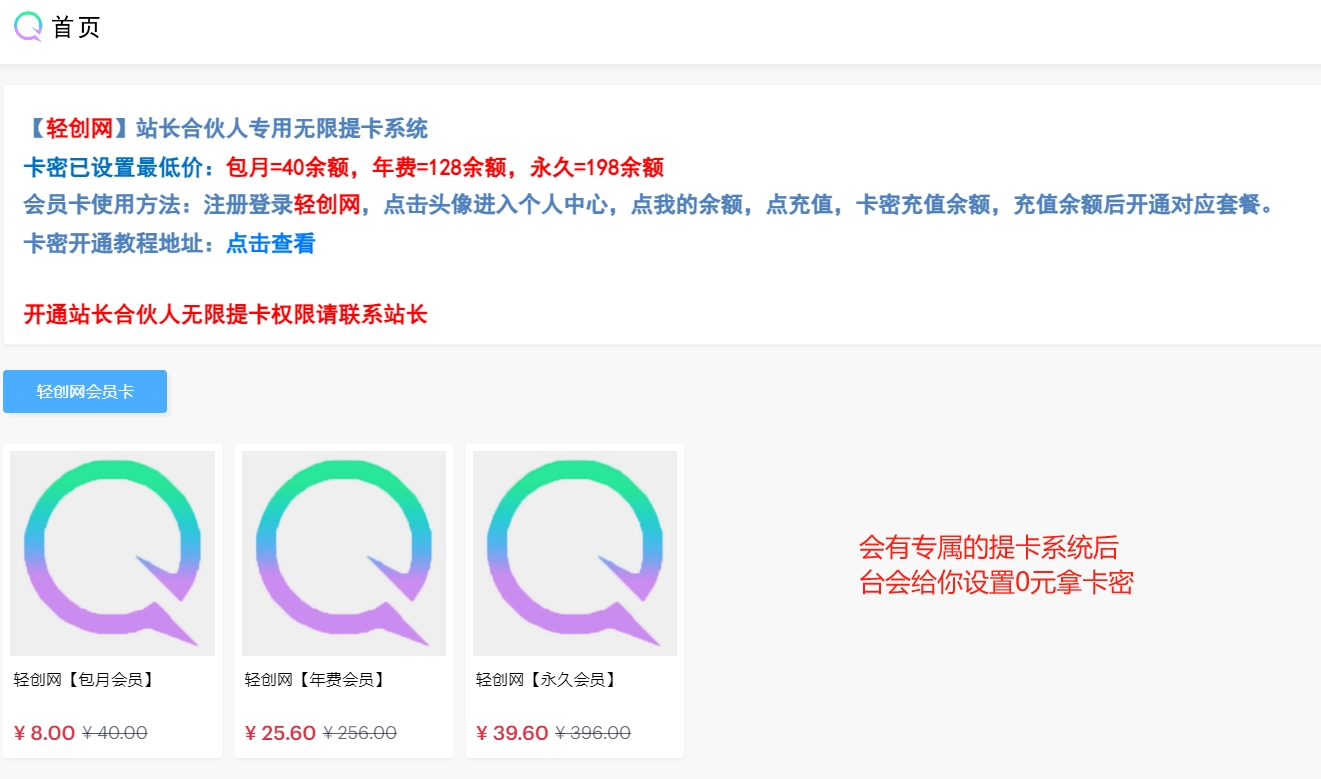Click the crossed-out ¥ 396.00 price
This screenshot has width=1321, height=779.
pos(593,733)
